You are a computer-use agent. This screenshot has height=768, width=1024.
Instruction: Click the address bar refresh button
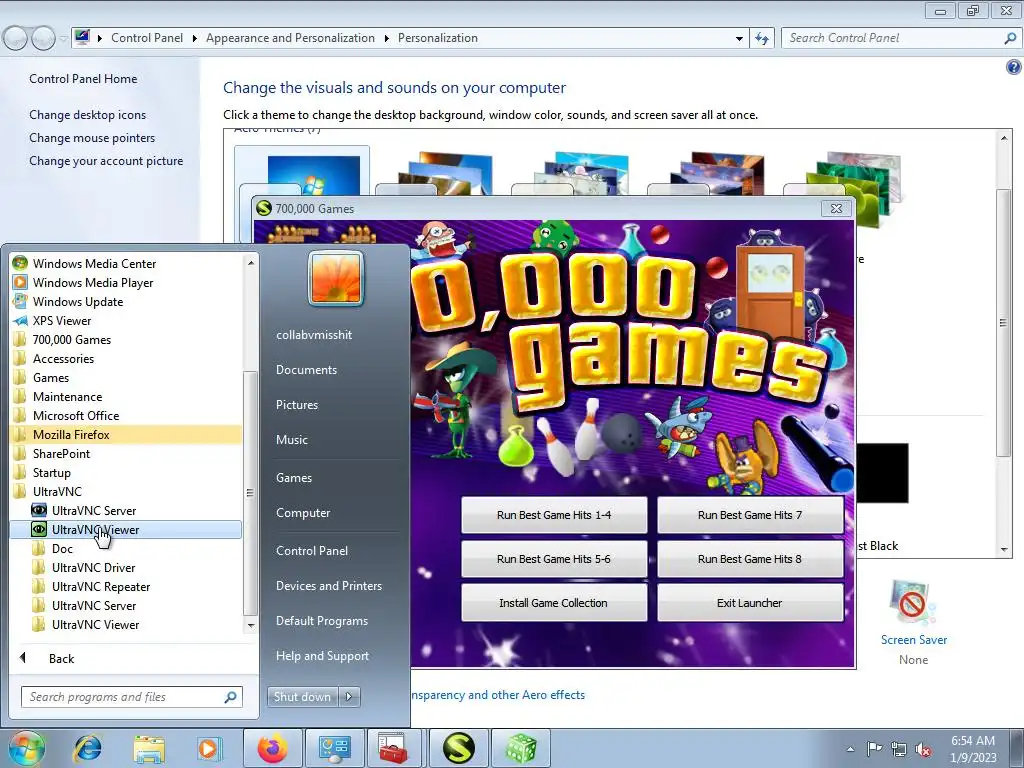click(762, 38)
